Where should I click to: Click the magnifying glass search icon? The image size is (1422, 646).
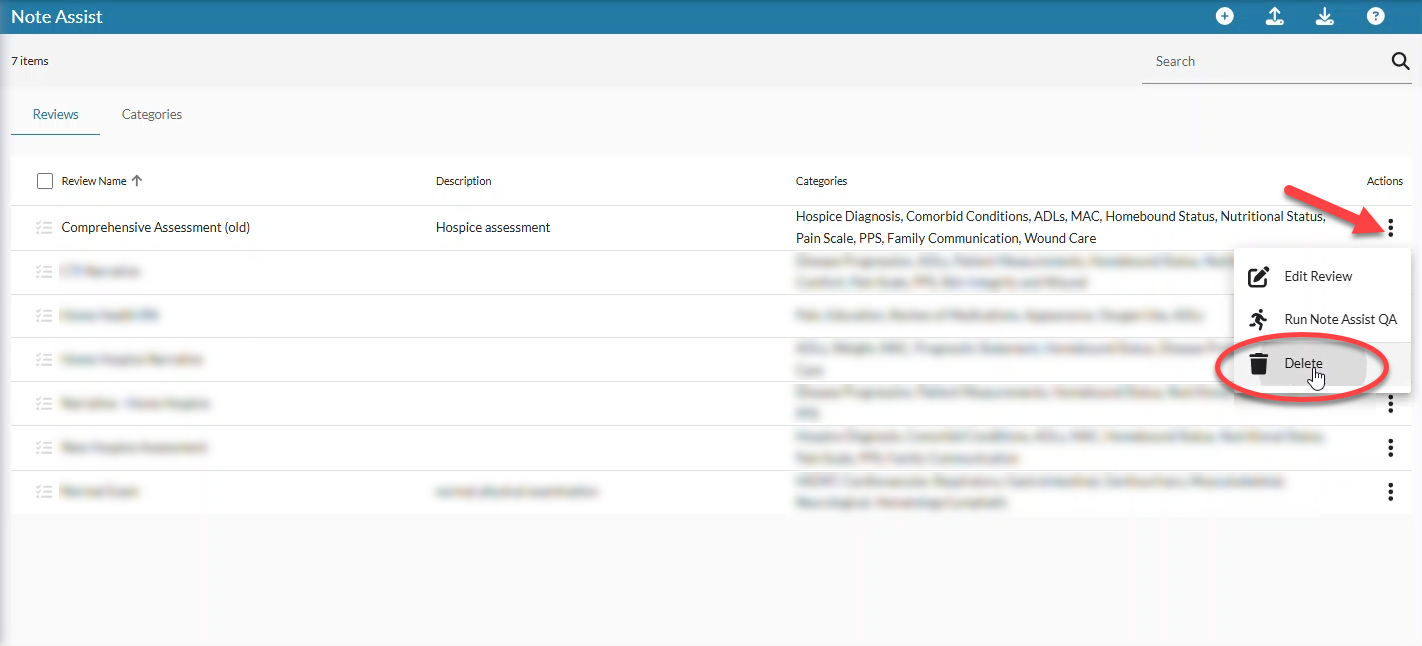pyautogui.click(x=1400, y=61)
